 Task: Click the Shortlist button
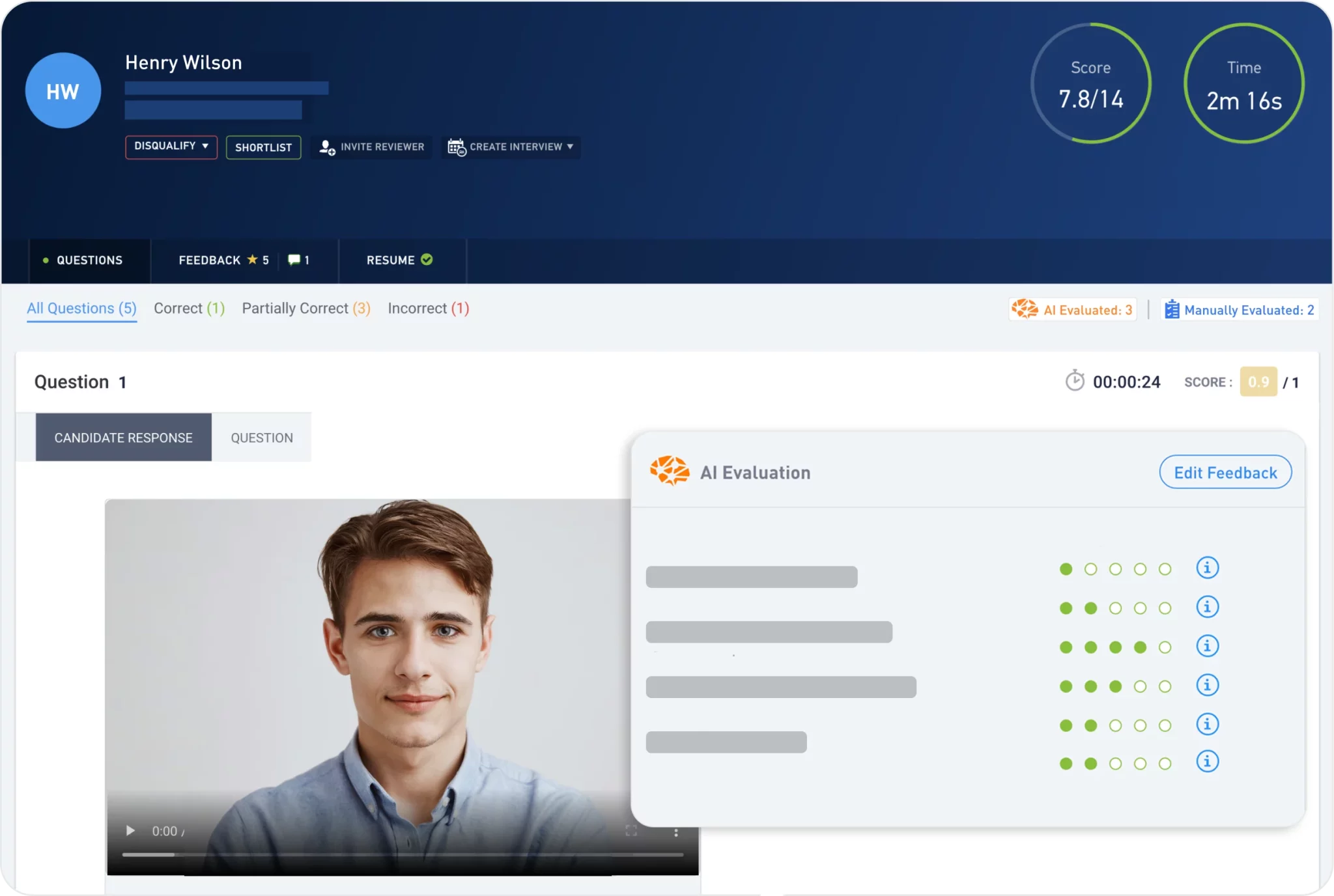(263, 148)
